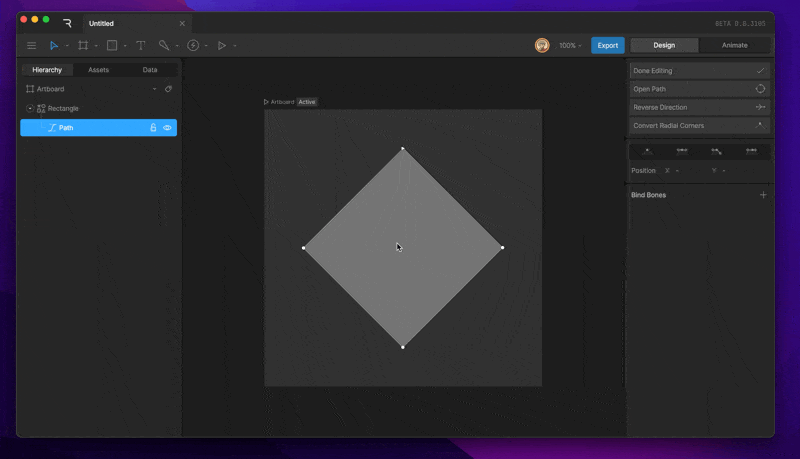800x459 pixels.
Task: Select the top vertex of the diamond
Action: (403, 148)
